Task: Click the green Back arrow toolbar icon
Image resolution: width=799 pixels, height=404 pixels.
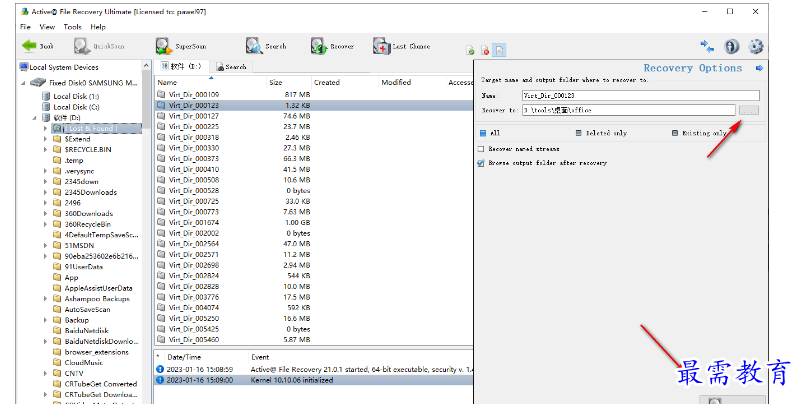Action: tap(29, 46)
